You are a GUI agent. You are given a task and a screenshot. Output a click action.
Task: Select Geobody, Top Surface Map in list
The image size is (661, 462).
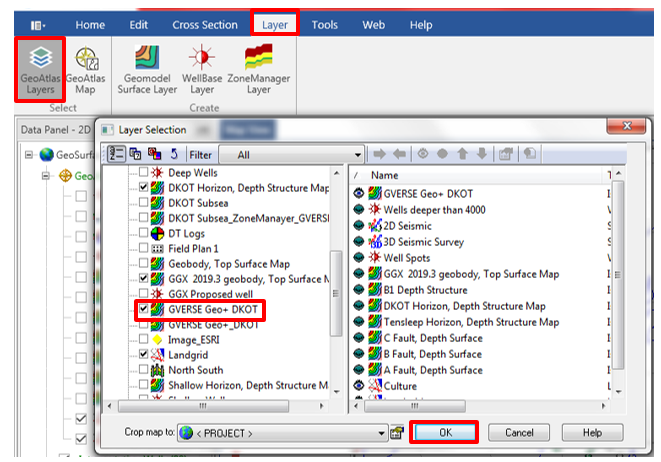229,263
